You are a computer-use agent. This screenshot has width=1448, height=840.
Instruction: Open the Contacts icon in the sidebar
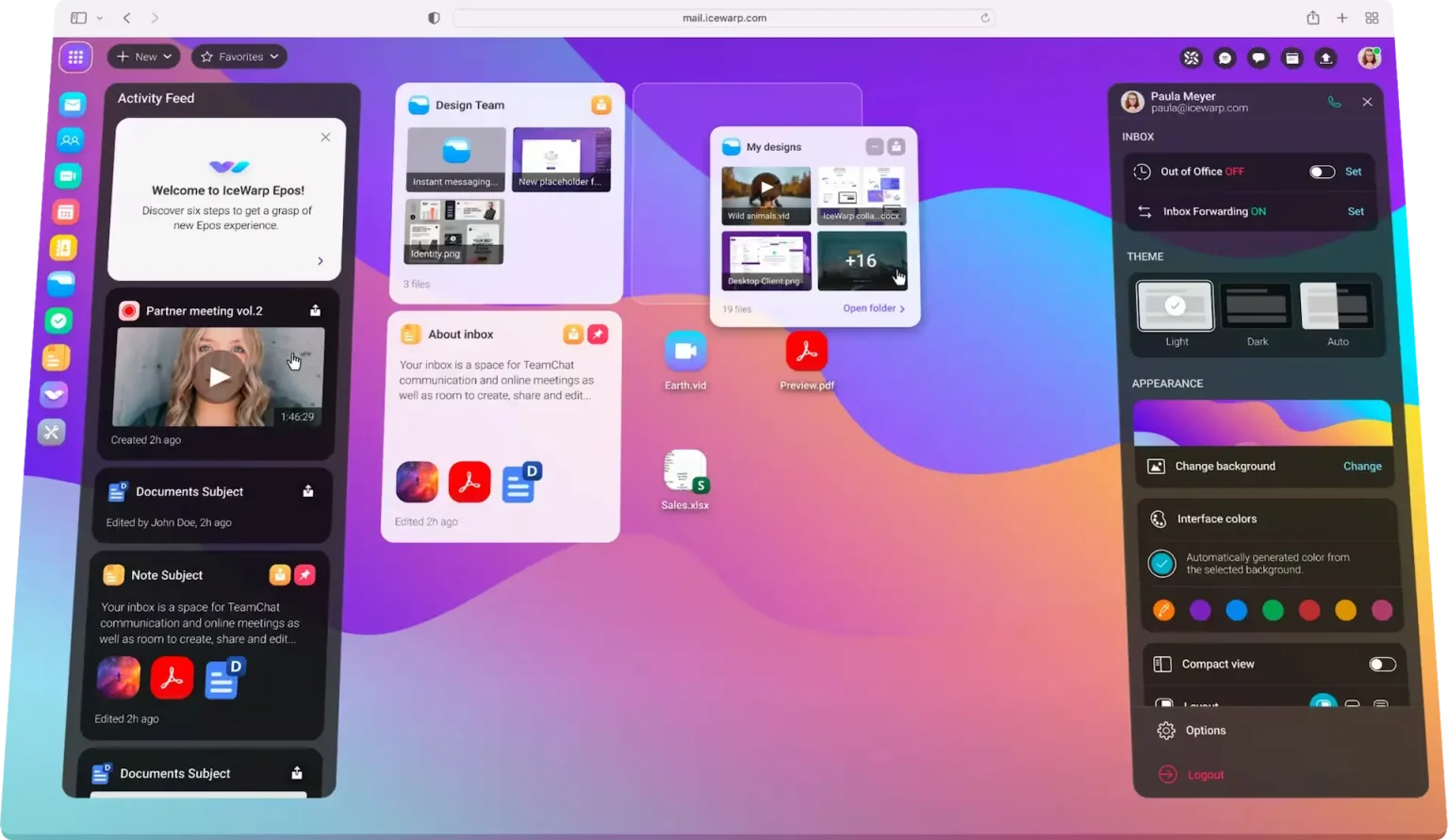pos(71,140)
